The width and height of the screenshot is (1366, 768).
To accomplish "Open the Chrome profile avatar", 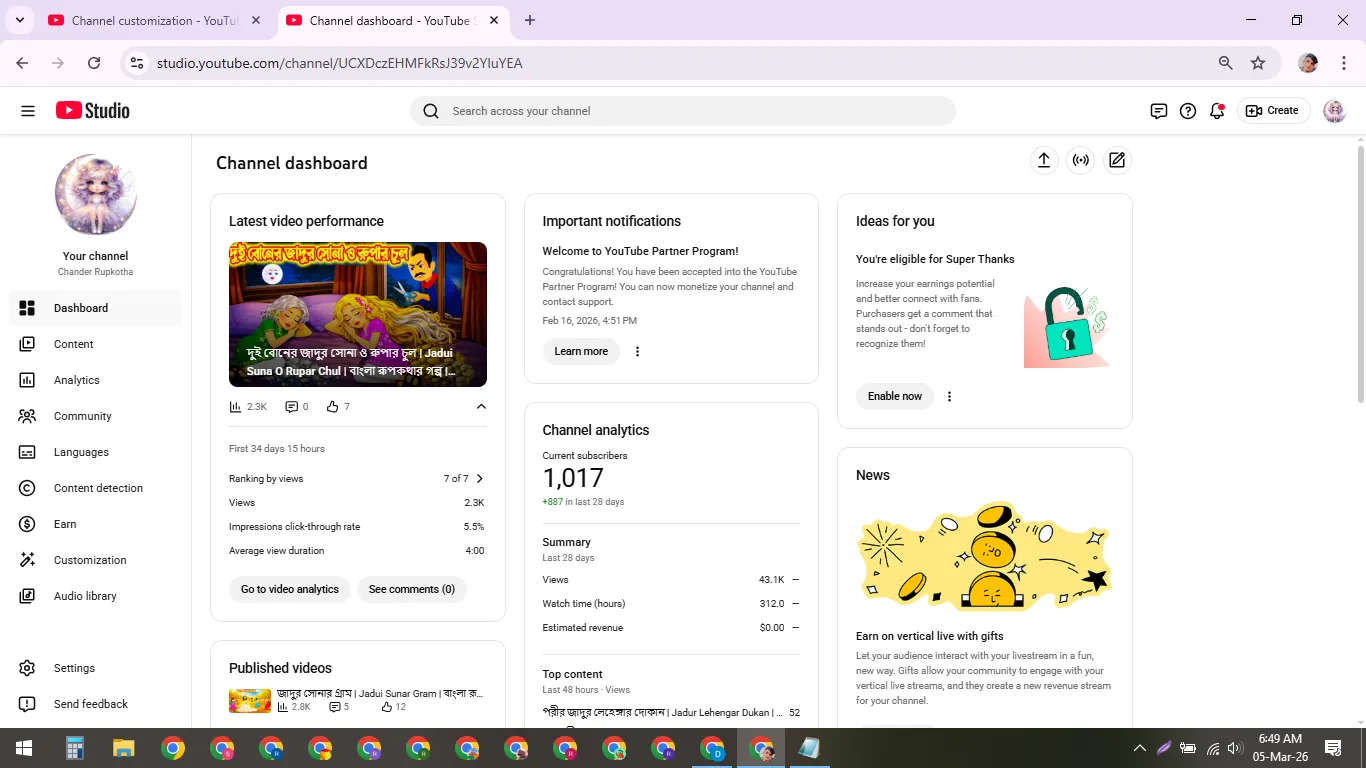I will coord(1308,63).
